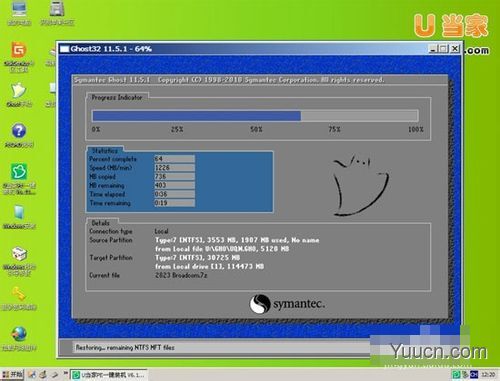Click the CH language indicator in tray

pyautogui.click(x=474, y=375)
